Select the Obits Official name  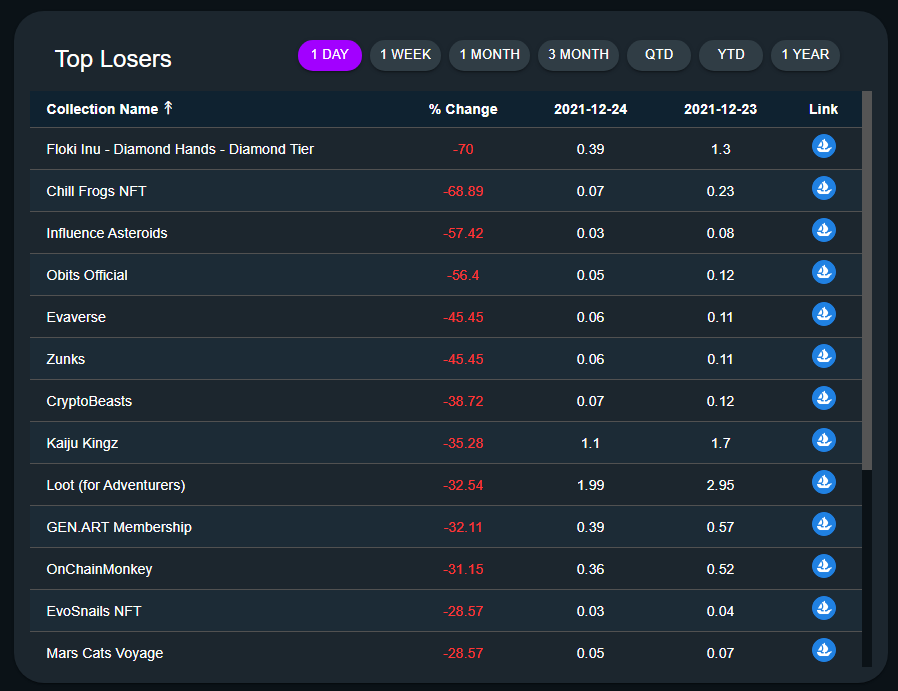point(87,275)
